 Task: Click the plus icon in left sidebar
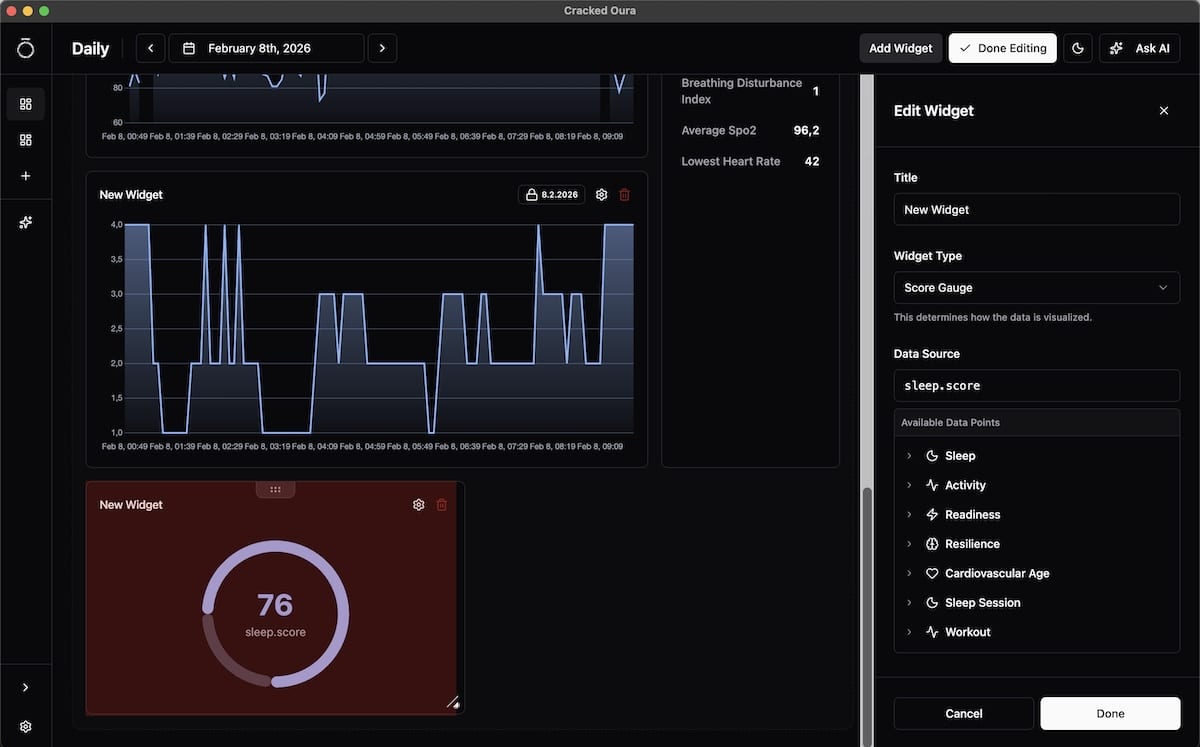coord(26,176)
